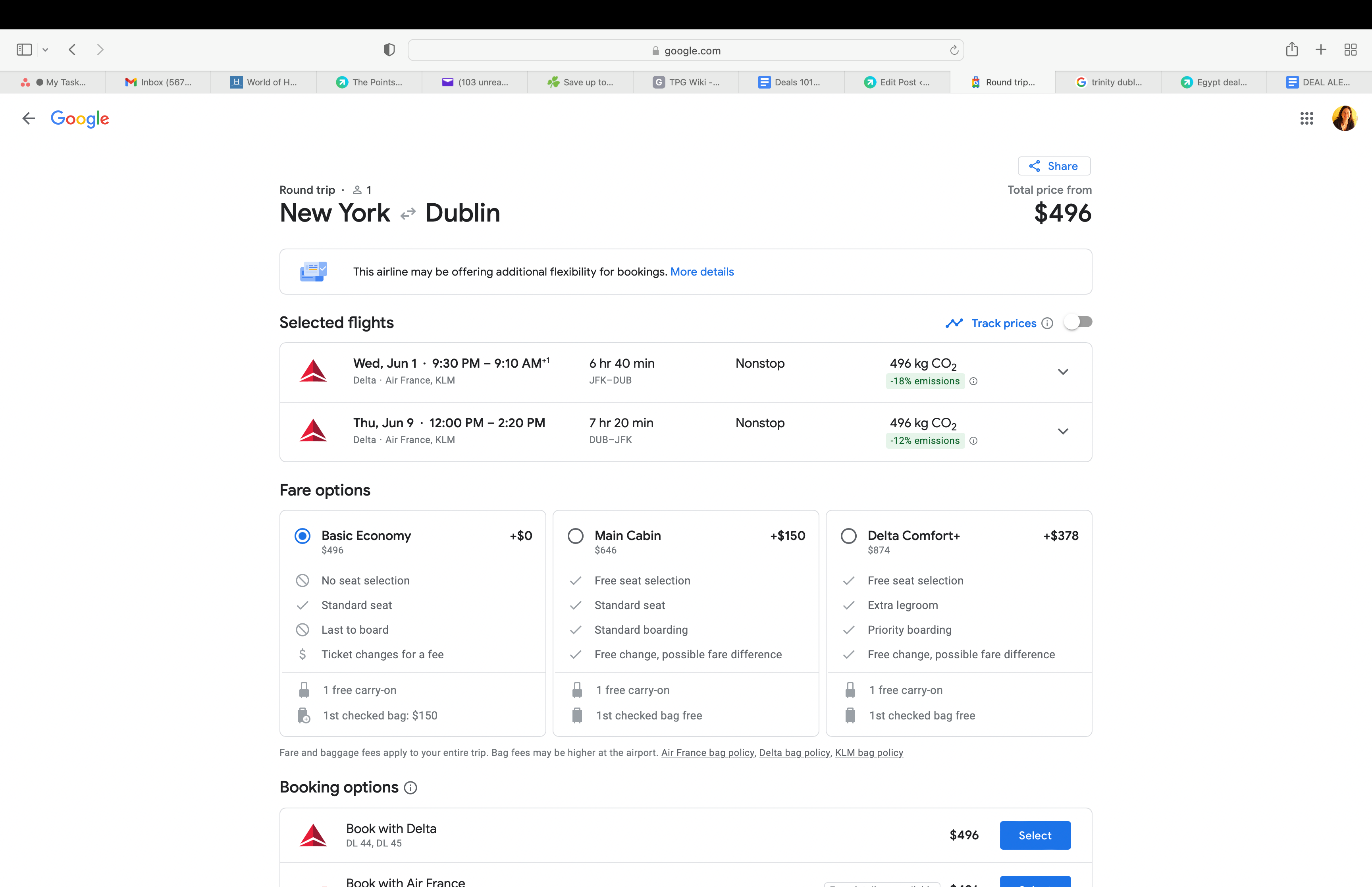Toggle the Safari sidebar icon
Image resolution: width=1372 pixels, height=887 pixels.
point(24,50)
